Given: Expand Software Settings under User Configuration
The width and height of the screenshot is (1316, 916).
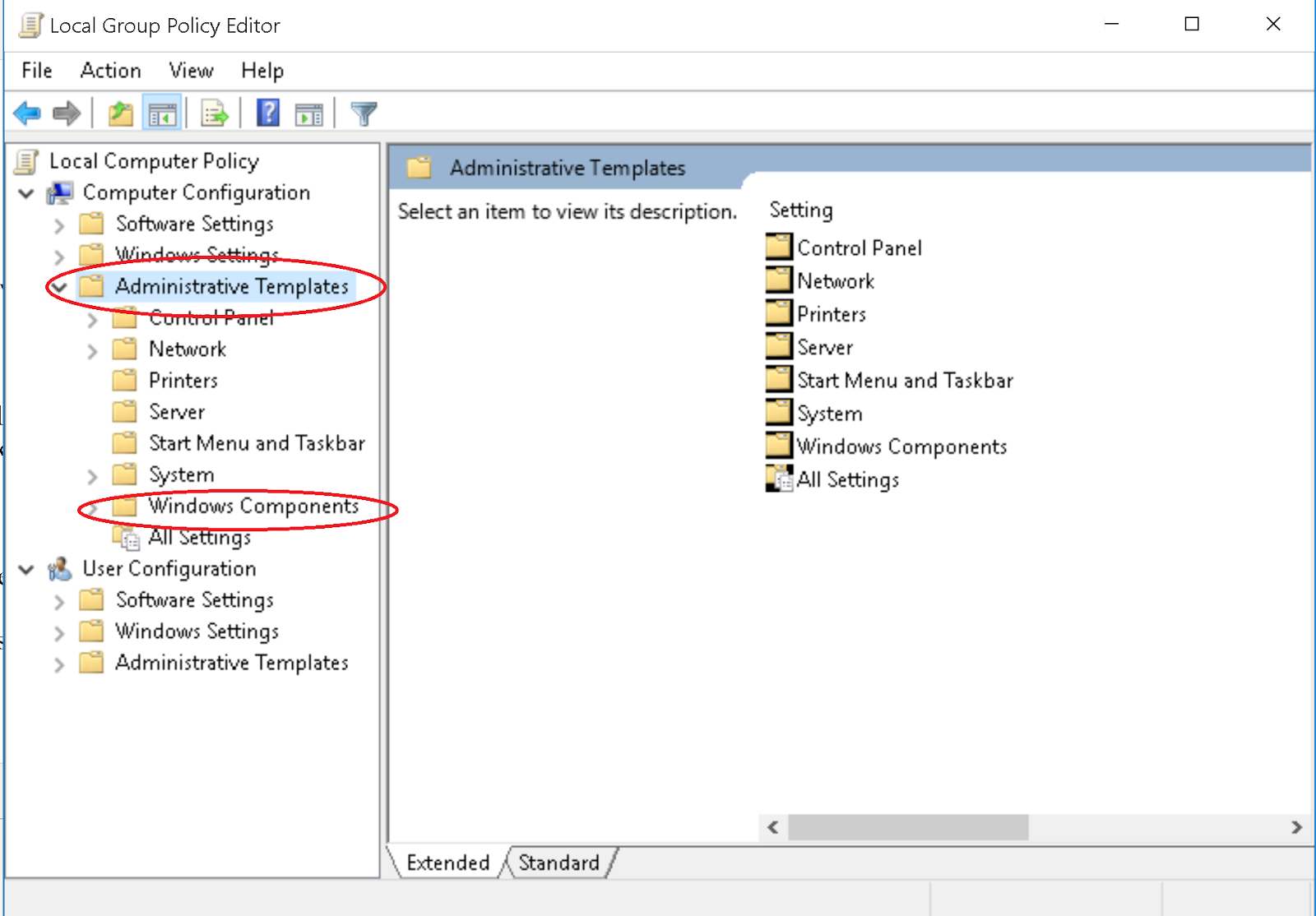Looking at the screenshot, I should tap(58, 601).
